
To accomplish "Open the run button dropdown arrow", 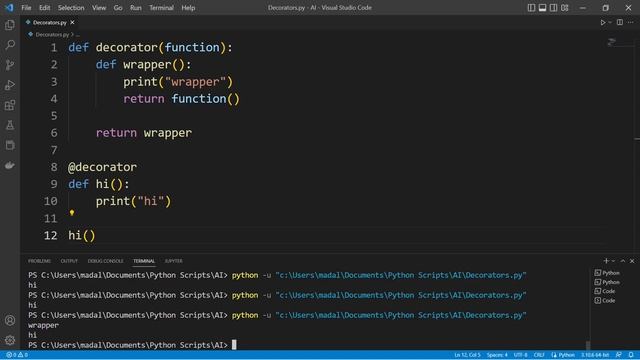I will point(610,22).
